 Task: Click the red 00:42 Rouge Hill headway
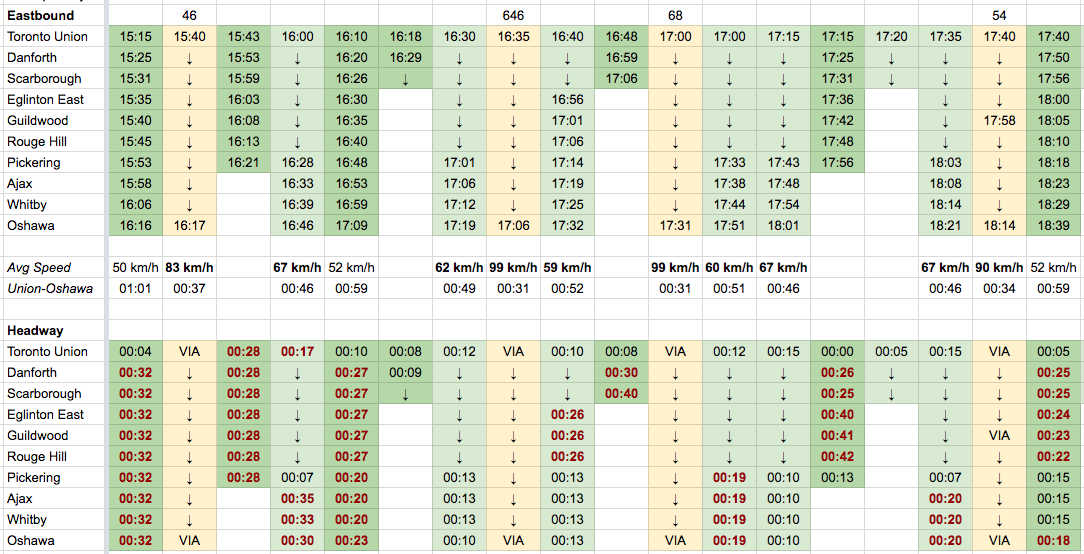(837, 456)
